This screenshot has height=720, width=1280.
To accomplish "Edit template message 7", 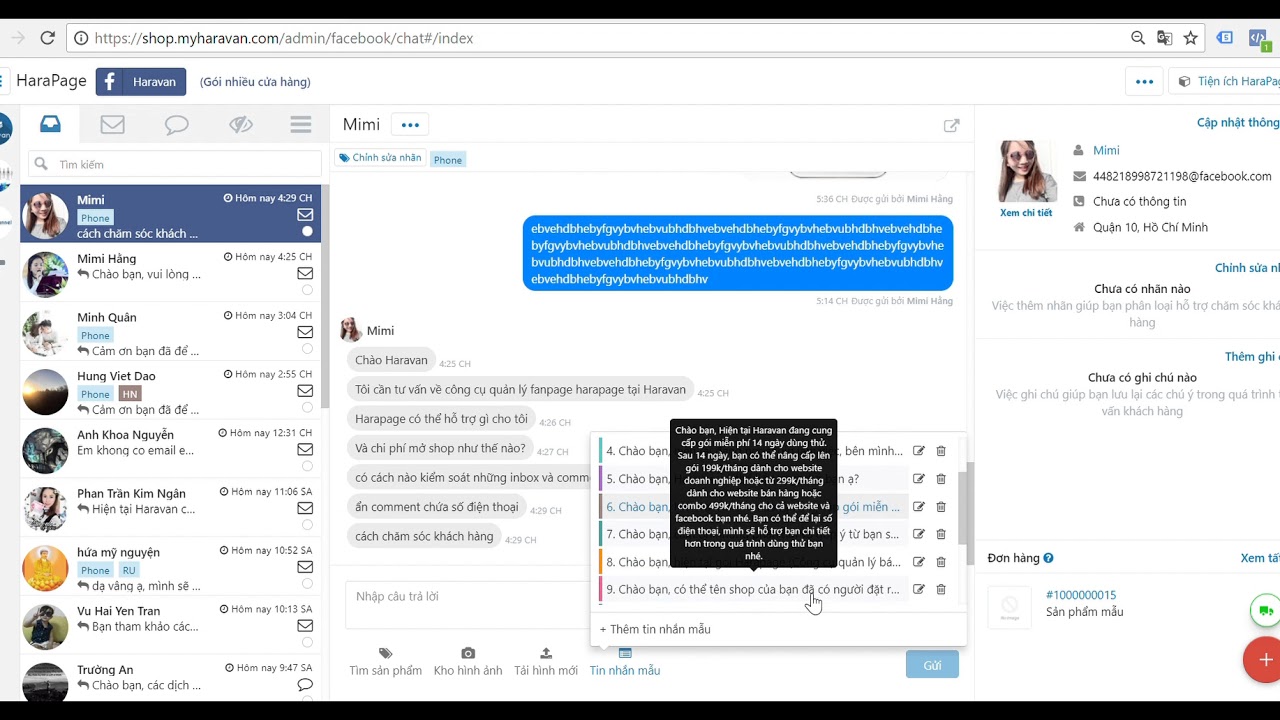I will coord(919,534).
